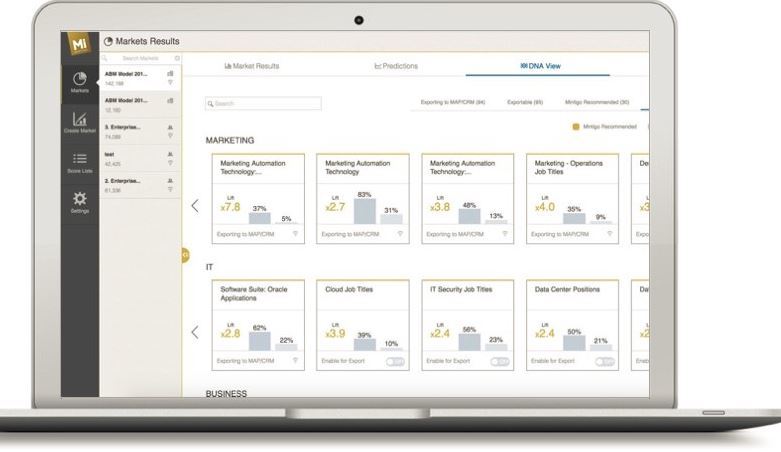
Task: Click the Mintigo Recommended yellow legend swatch
Action: 575,127
